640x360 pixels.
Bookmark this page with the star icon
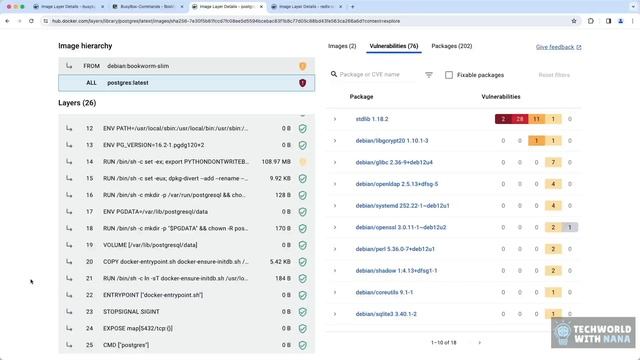point(574,21)
